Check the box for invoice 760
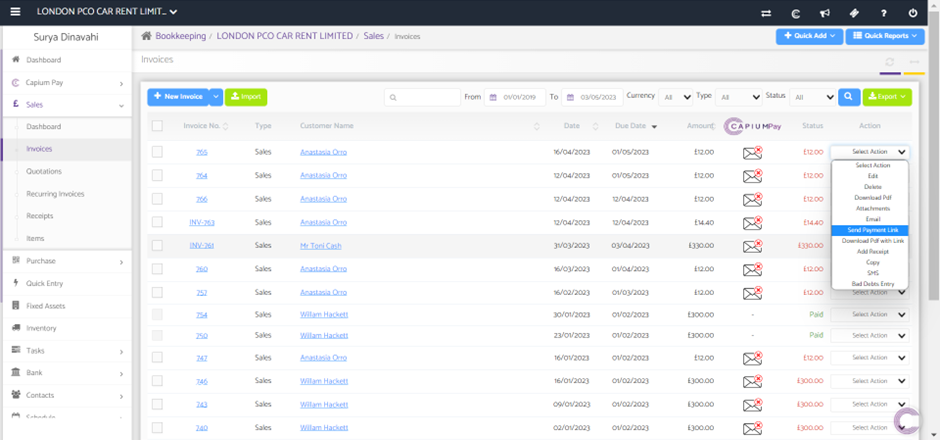Image resolution: width=940 pixels, height=440 pixels. tap(157, 269)
